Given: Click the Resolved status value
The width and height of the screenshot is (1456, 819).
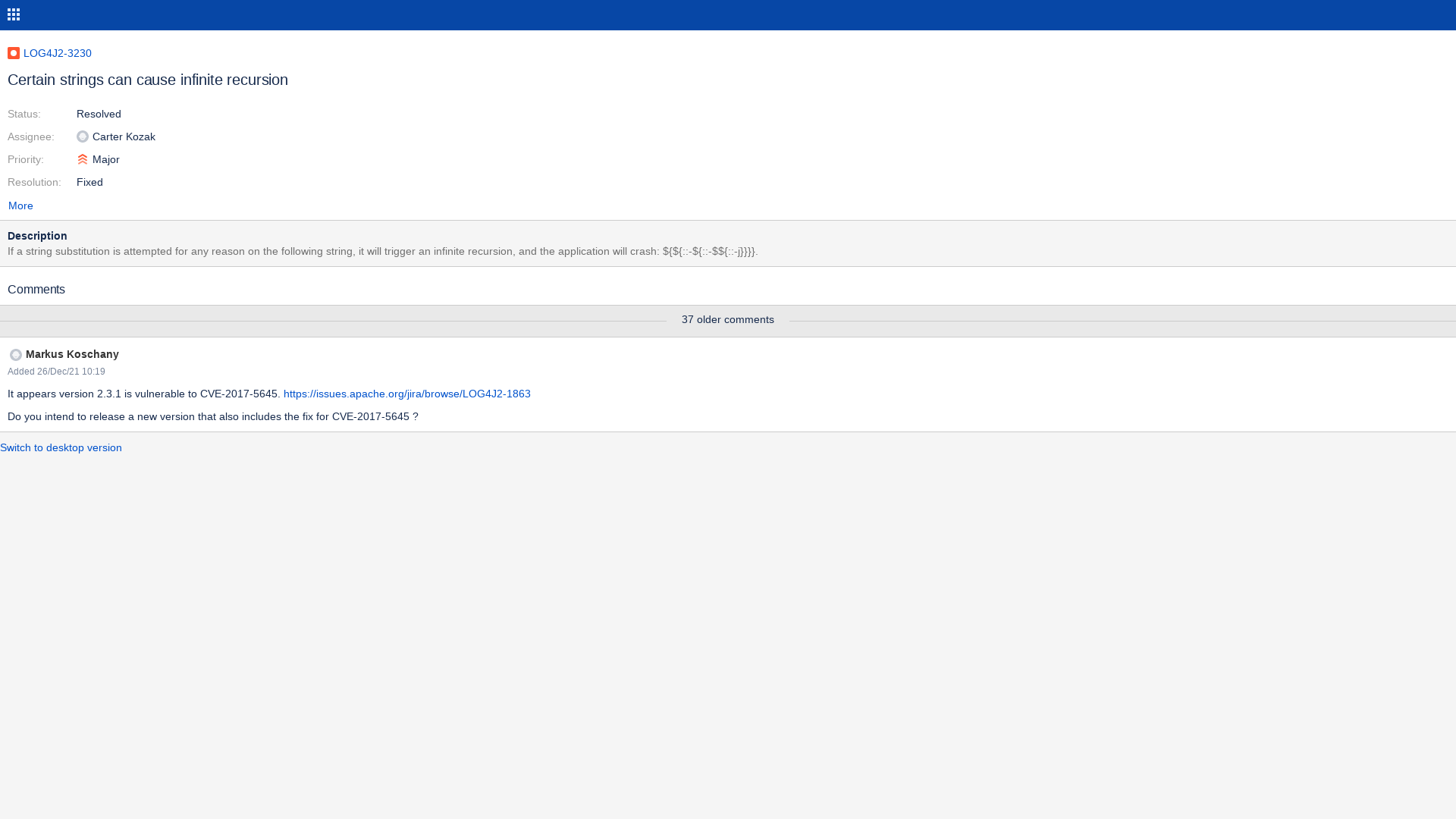Looking at the screenshot, I should [99, 114].
